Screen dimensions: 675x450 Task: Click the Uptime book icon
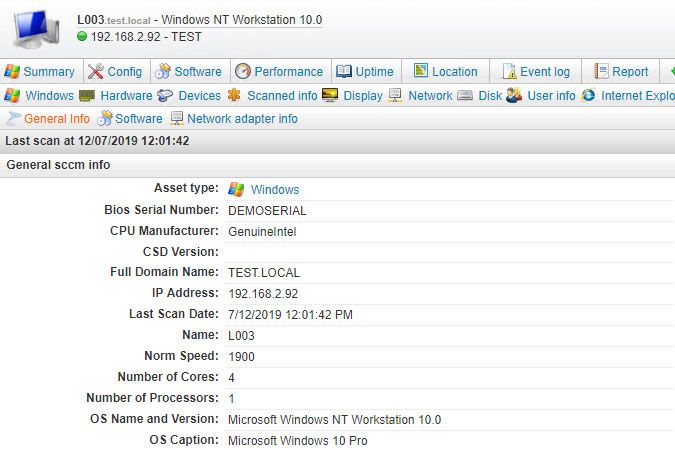pyautogui.click(x=344, y=72)
